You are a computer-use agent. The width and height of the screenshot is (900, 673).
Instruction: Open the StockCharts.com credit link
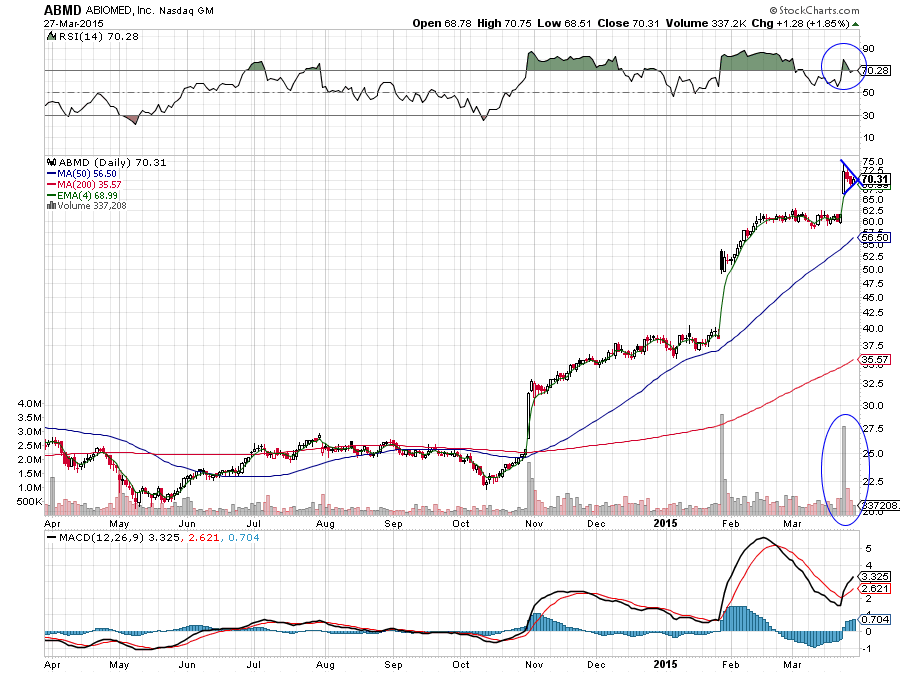[814, 10]
